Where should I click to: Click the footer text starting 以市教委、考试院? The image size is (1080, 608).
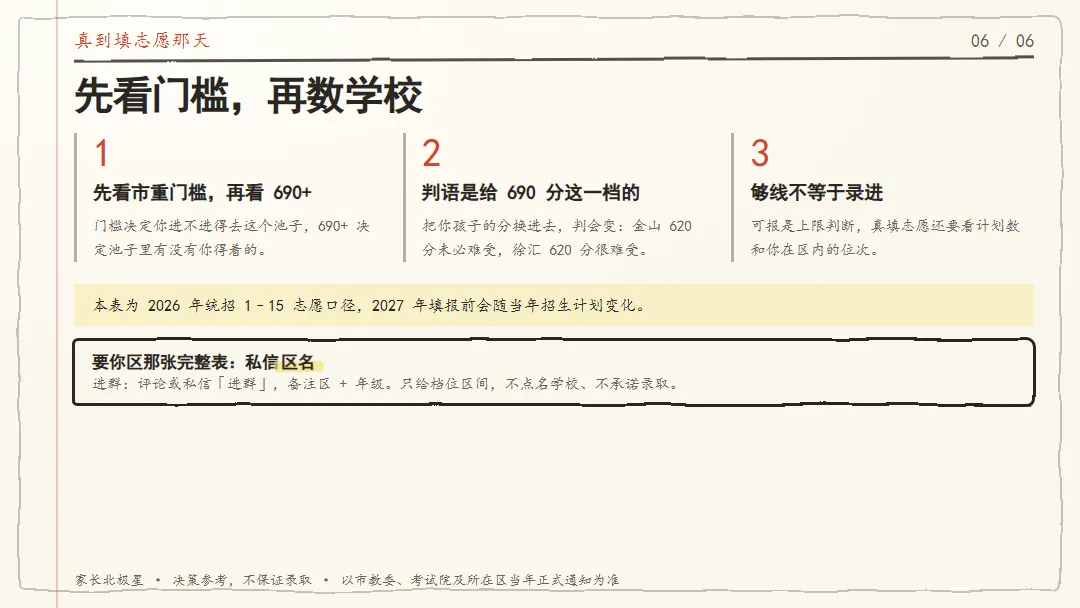480,580
